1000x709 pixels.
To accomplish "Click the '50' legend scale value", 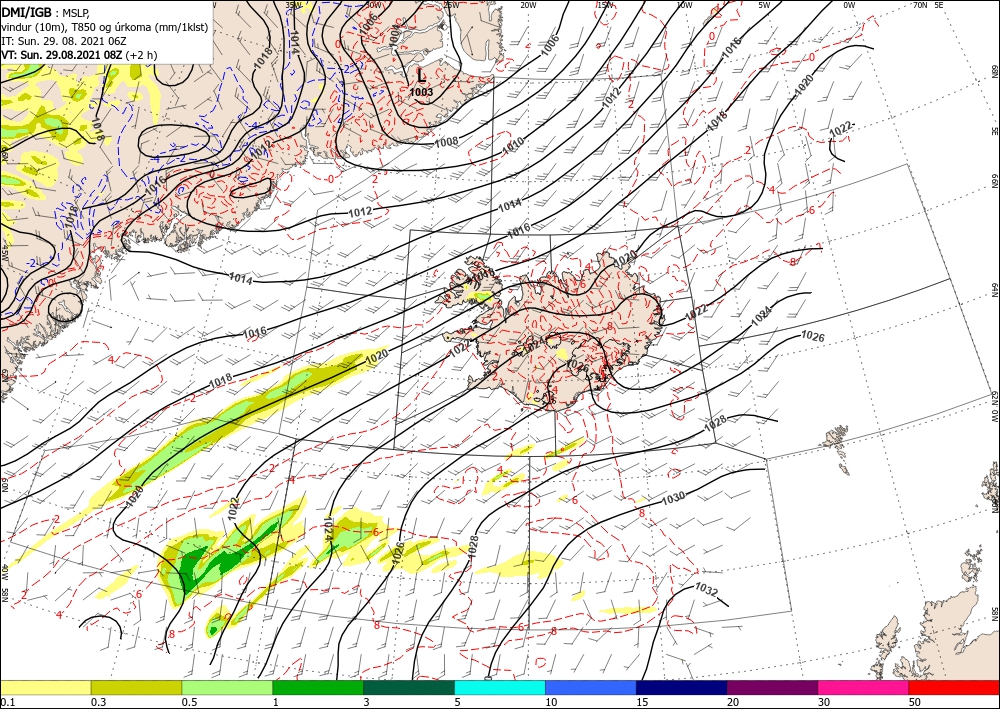I will coord(915,702).
